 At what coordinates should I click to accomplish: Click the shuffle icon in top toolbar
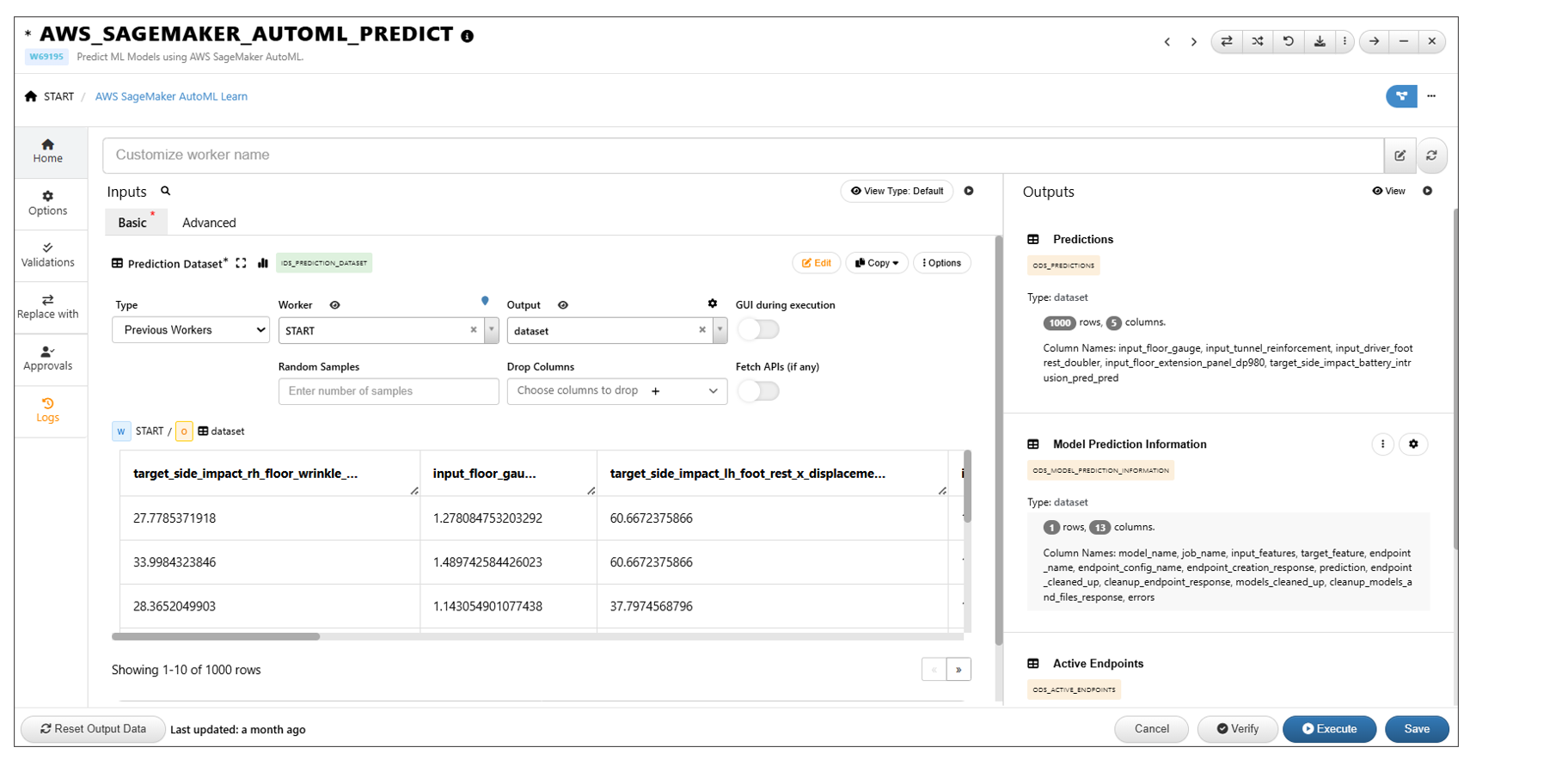coord(1257,41)
